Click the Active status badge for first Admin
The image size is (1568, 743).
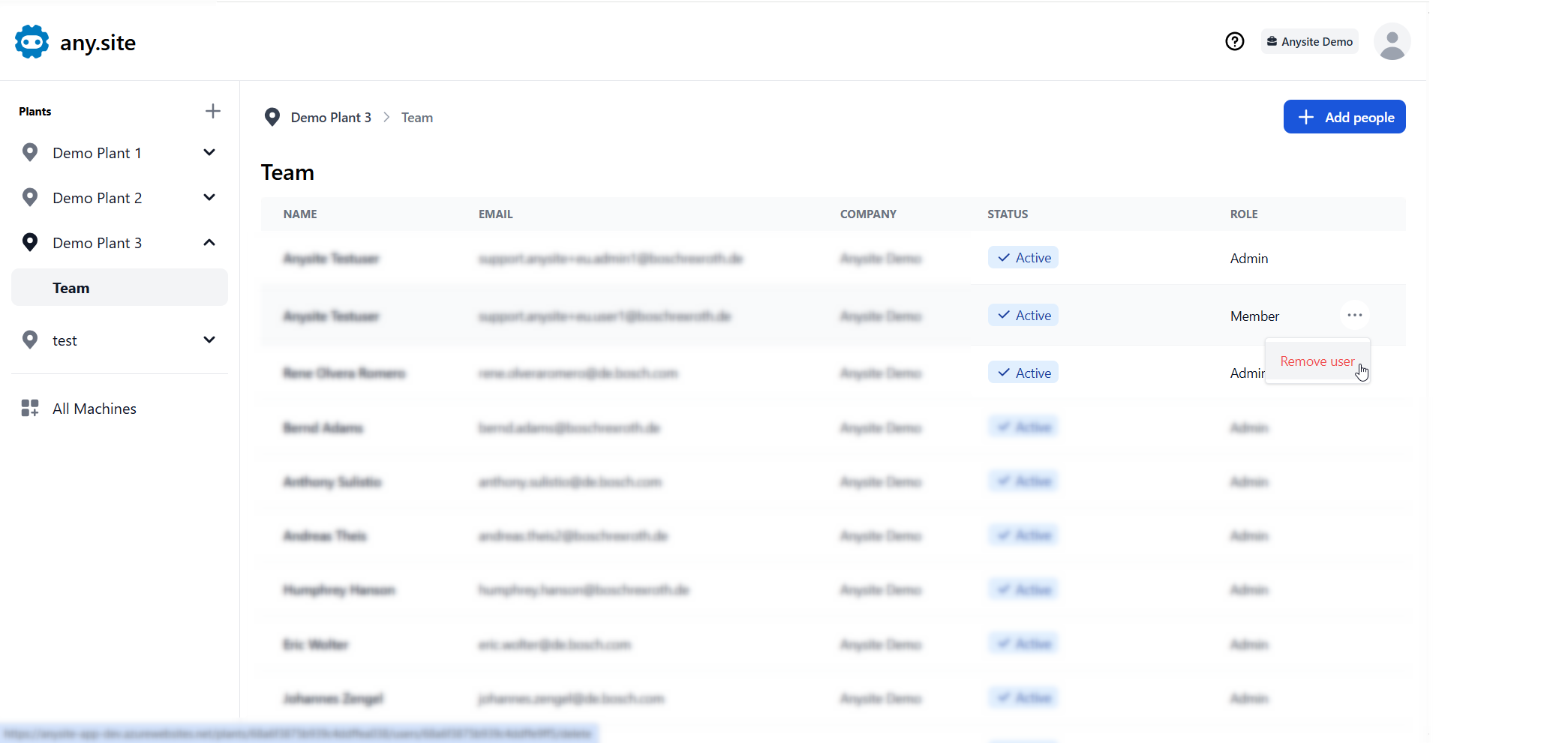(1023, 258)
